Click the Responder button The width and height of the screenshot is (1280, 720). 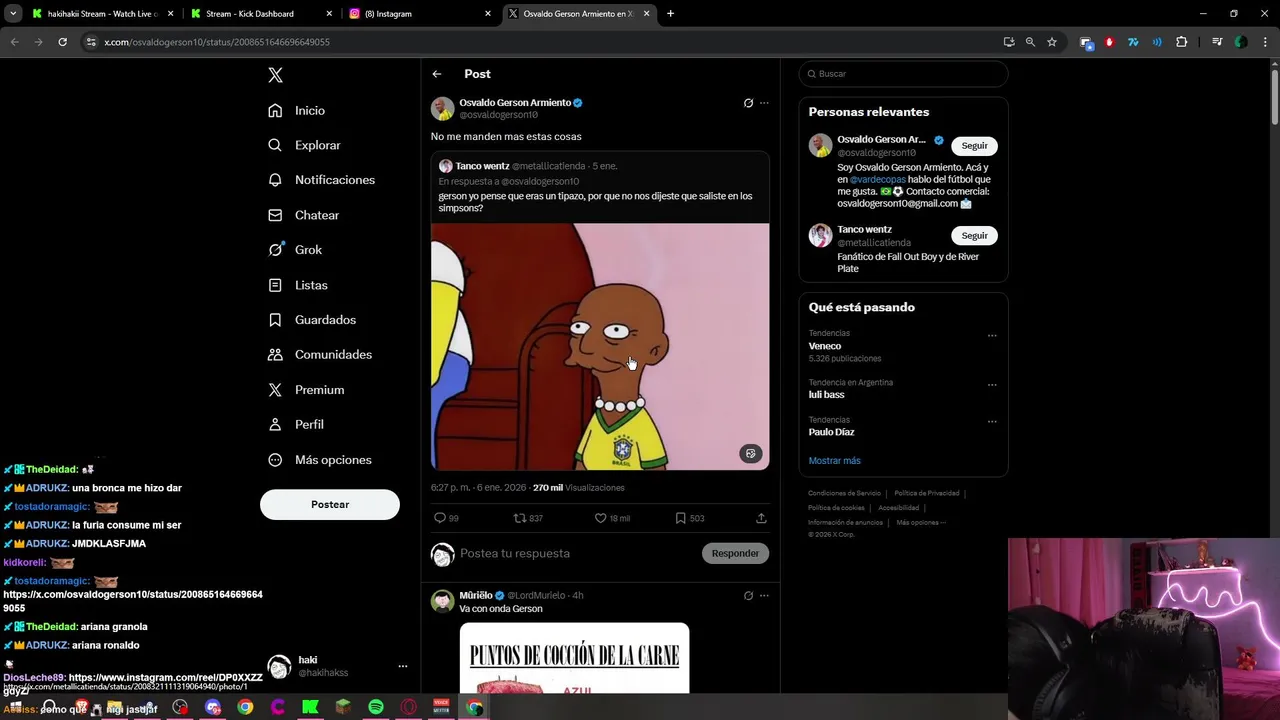[735, 553]
